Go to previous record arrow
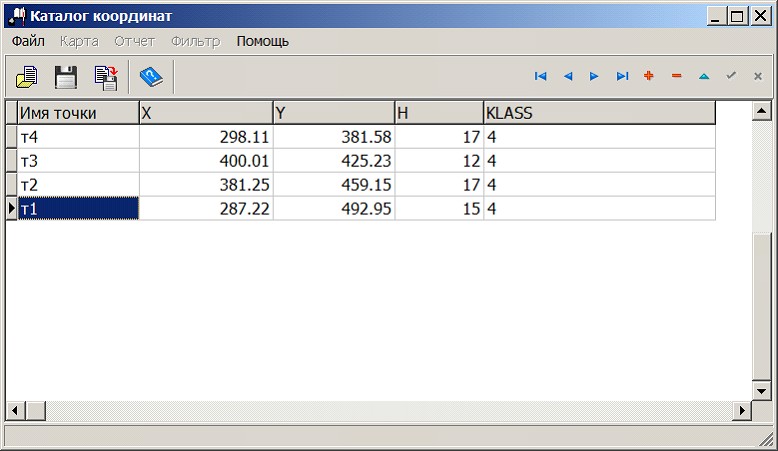Viewport: 778px width, 451px height. (568, 76)
